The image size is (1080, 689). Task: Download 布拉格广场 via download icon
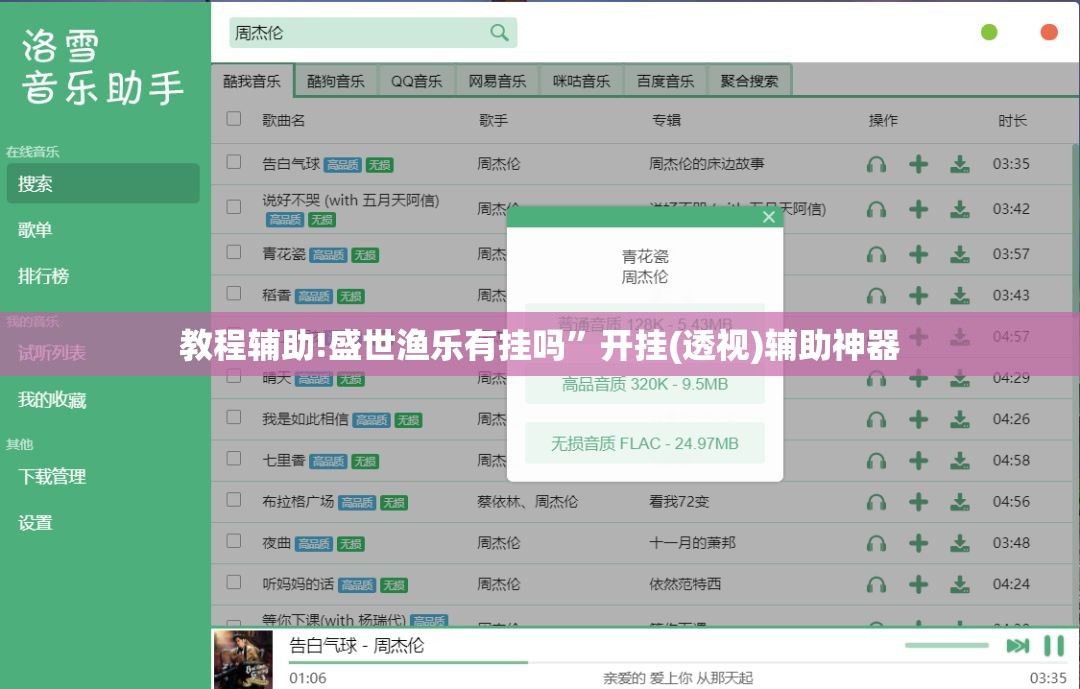tap(959, 502)
